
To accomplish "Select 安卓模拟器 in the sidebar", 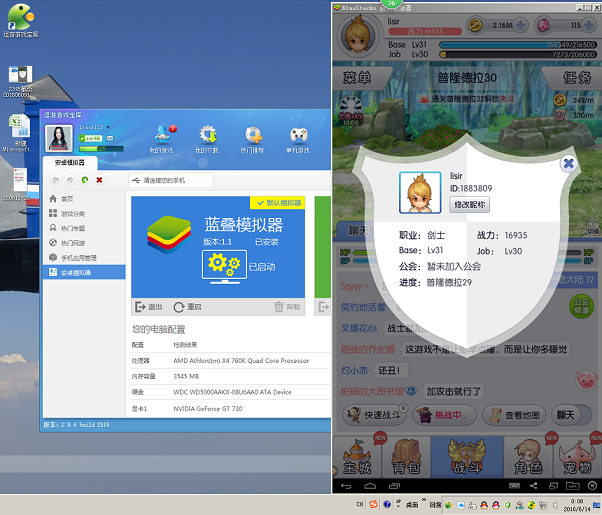I will [84, 272].
